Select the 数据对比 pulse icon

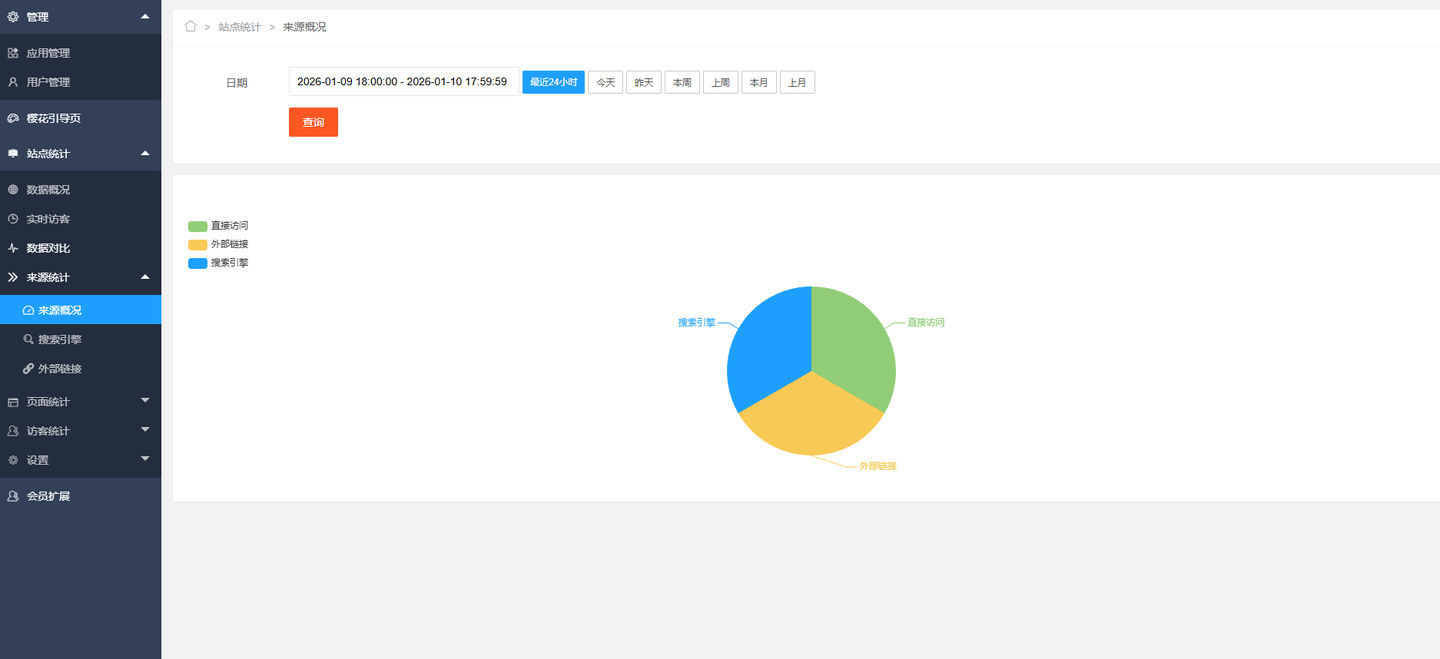click(x=13, y=248)
